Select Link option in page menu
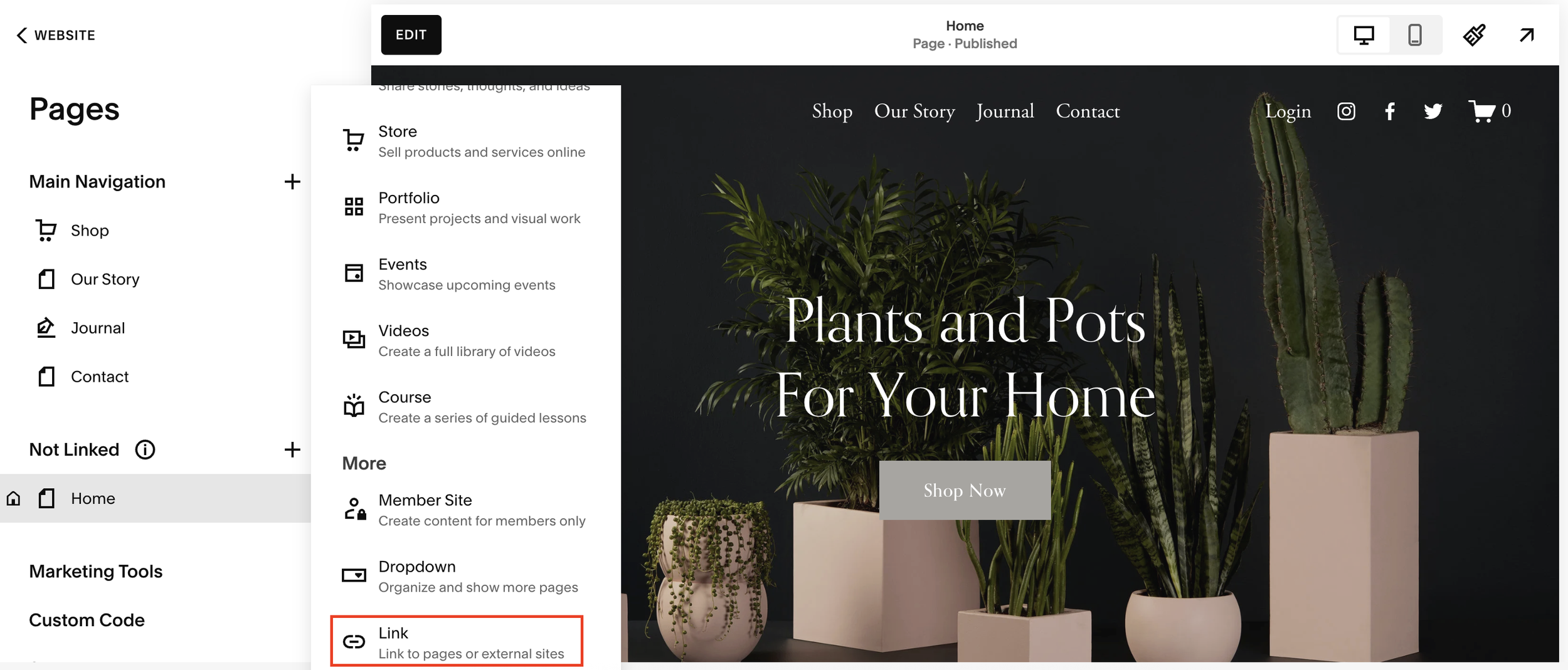 [x=457, y=641]
